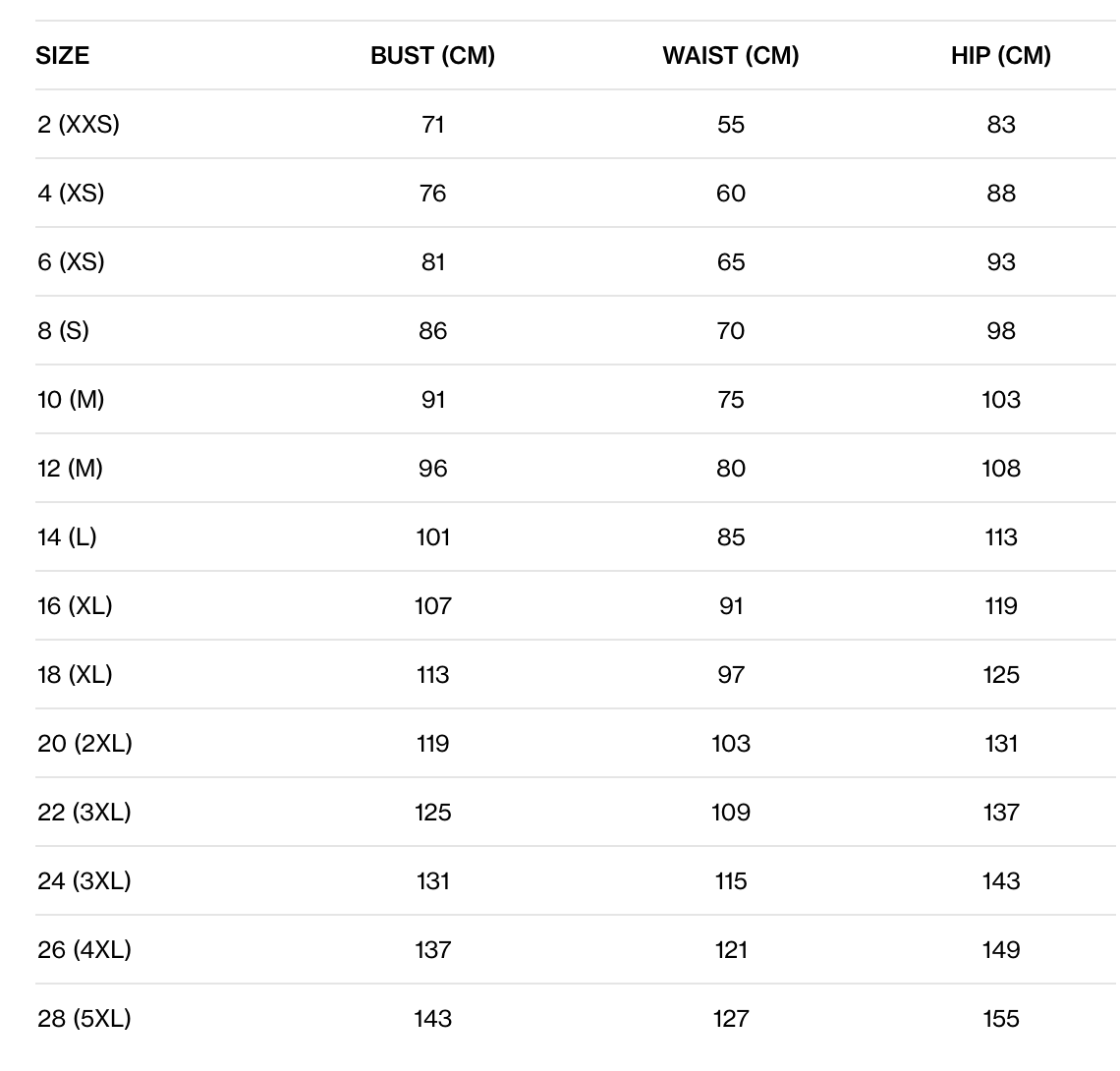Click waist value 97 for size 18

pos(731,675)
